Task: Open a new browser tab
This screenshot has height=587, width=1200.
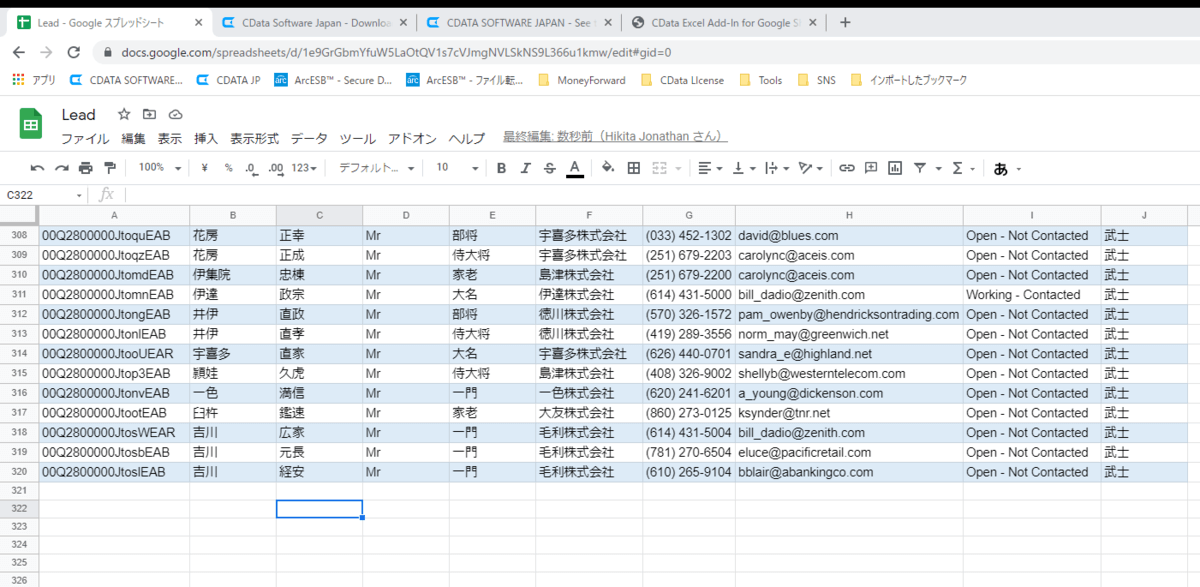Action: (845, 22)
